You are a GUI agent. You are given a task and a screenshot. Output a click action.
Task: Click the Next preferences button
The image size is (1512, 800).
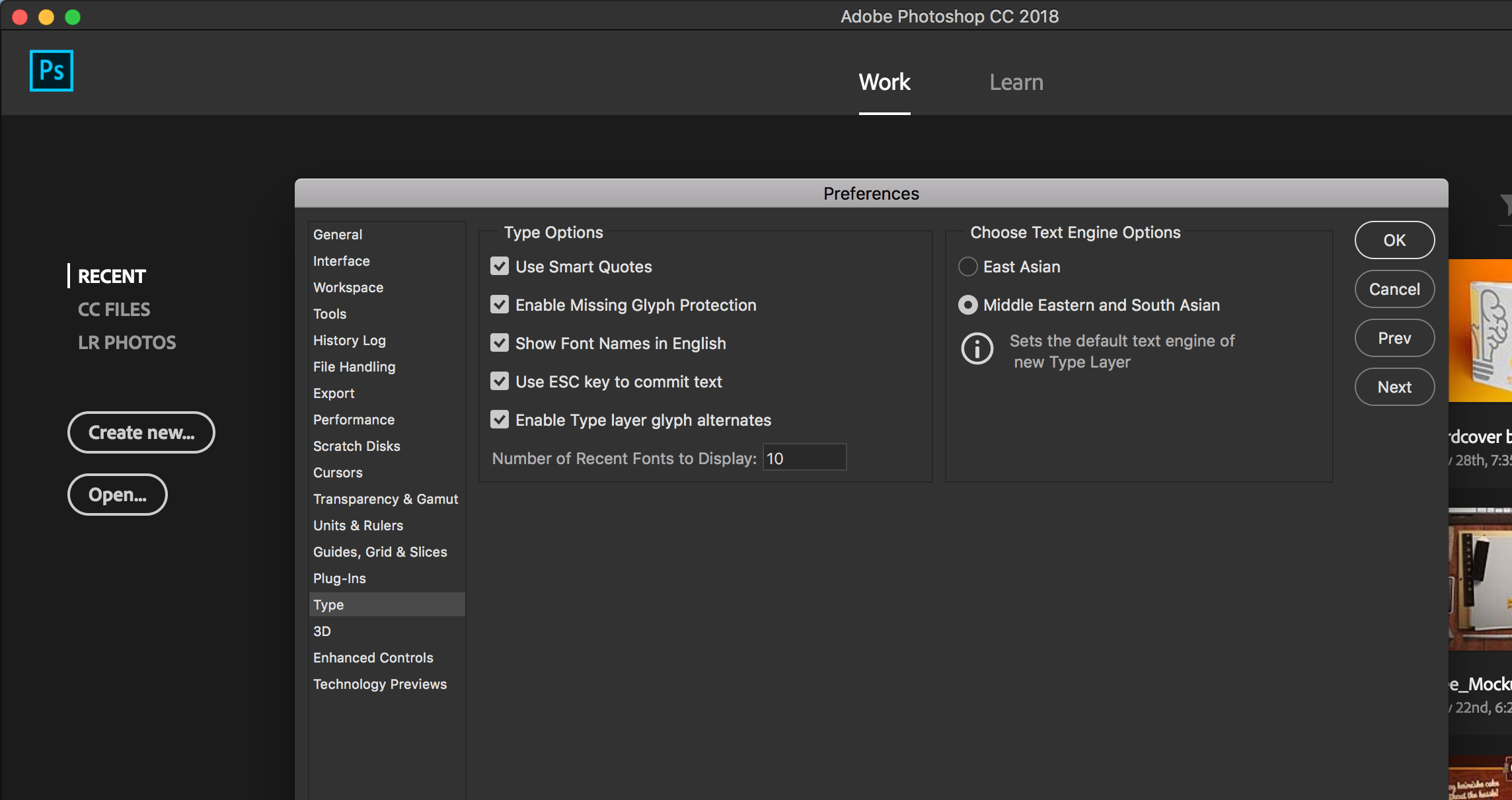click(x=1394, y=387)
